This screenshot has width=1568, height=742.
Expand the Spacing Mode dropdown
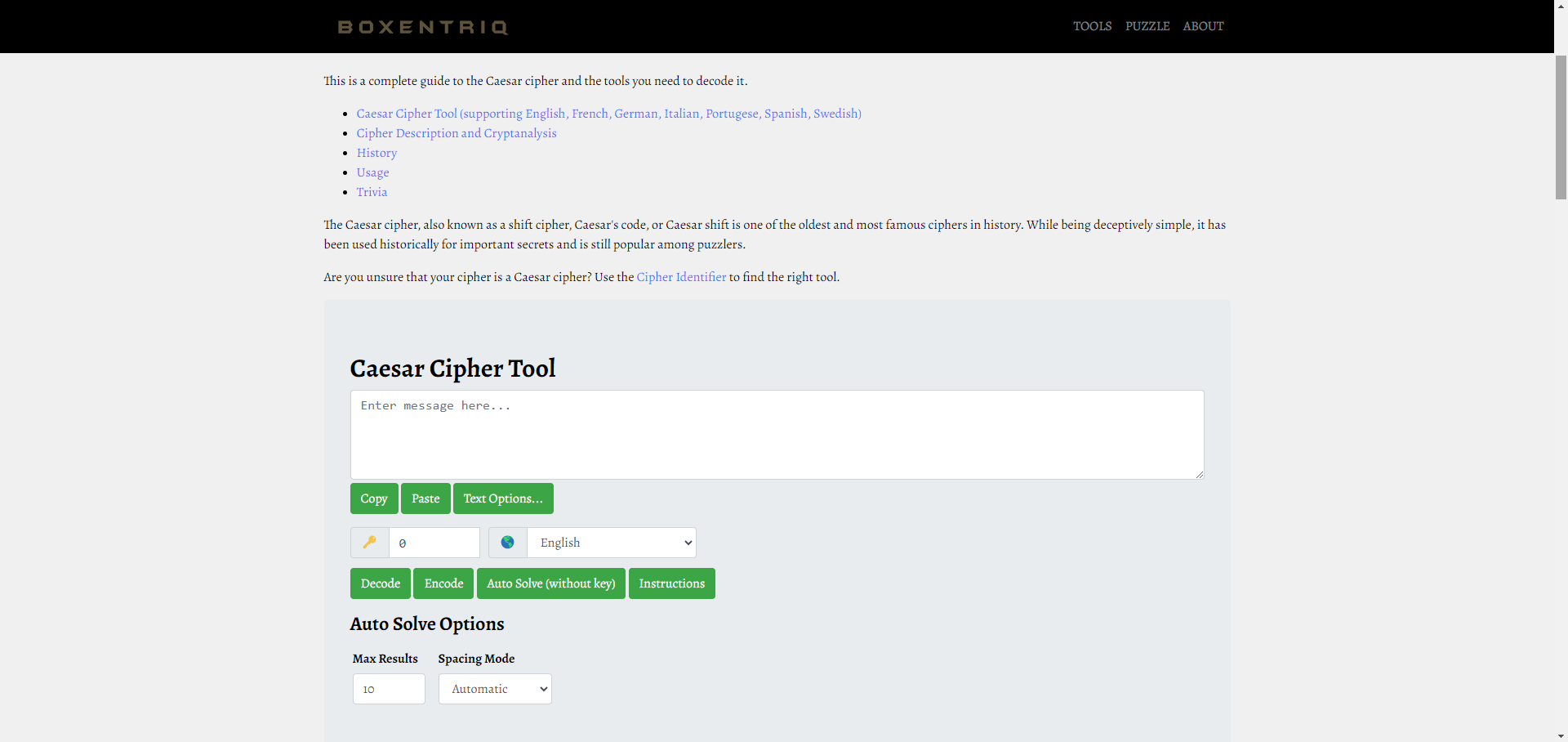(x=495, y=689)
